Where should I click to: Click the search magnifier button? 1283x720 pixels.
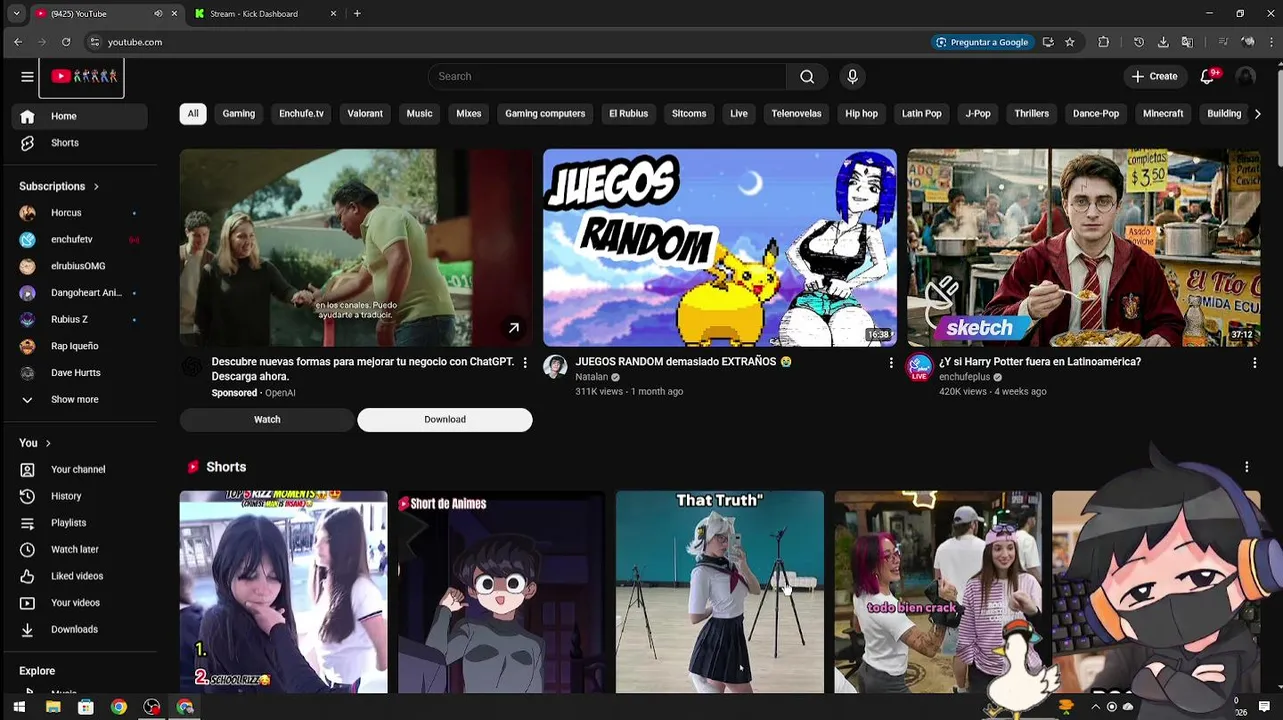point(807,77)
